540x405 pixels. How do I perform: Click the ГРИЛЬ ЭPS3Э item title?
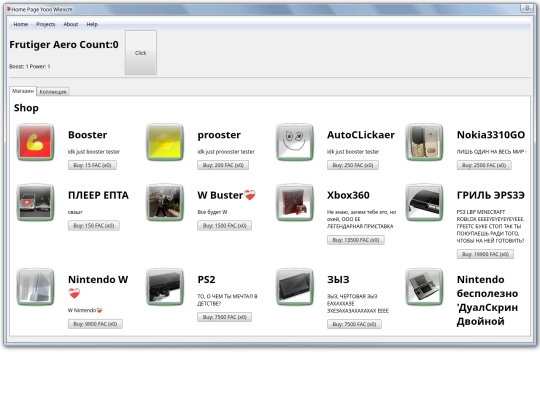tap(491, 195)
